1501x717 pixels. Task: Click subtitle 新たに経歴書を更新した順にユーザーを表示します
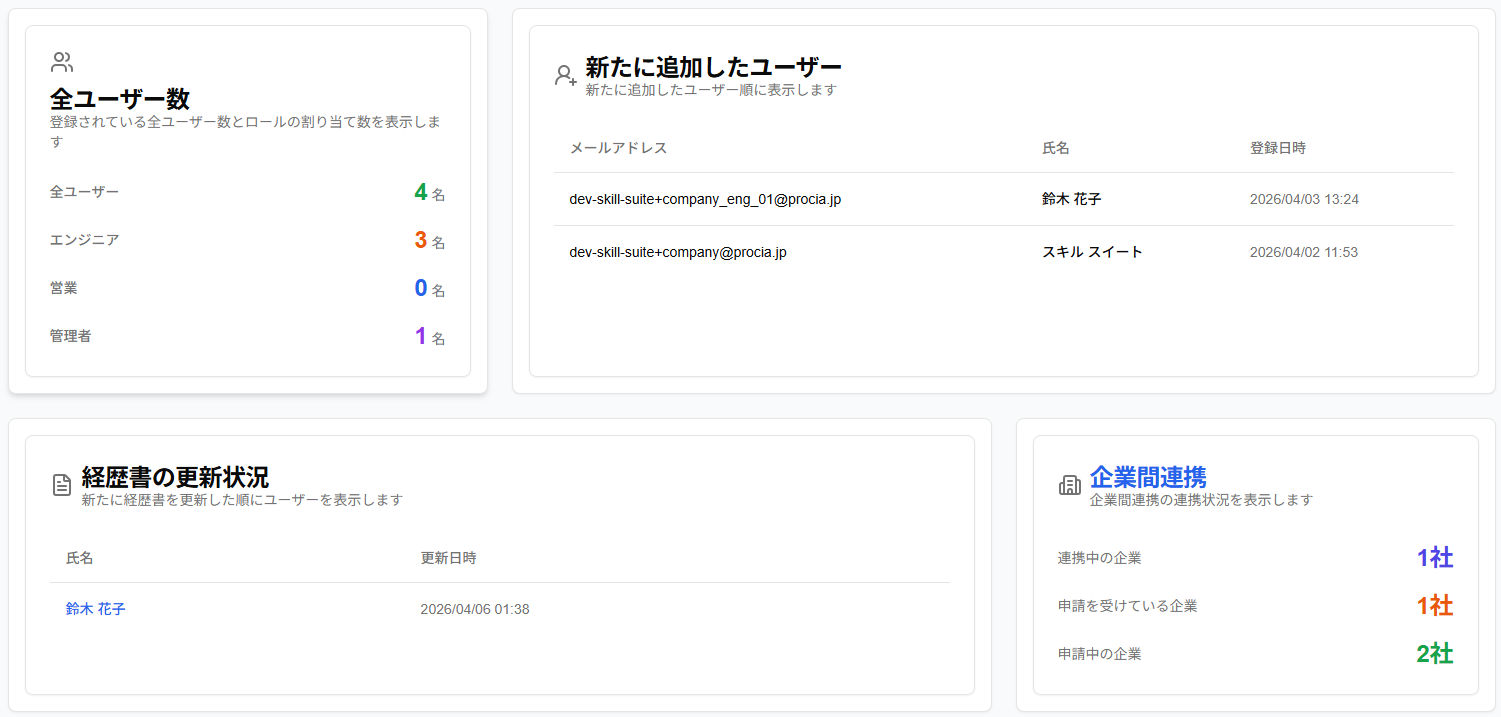click(242, 500)
